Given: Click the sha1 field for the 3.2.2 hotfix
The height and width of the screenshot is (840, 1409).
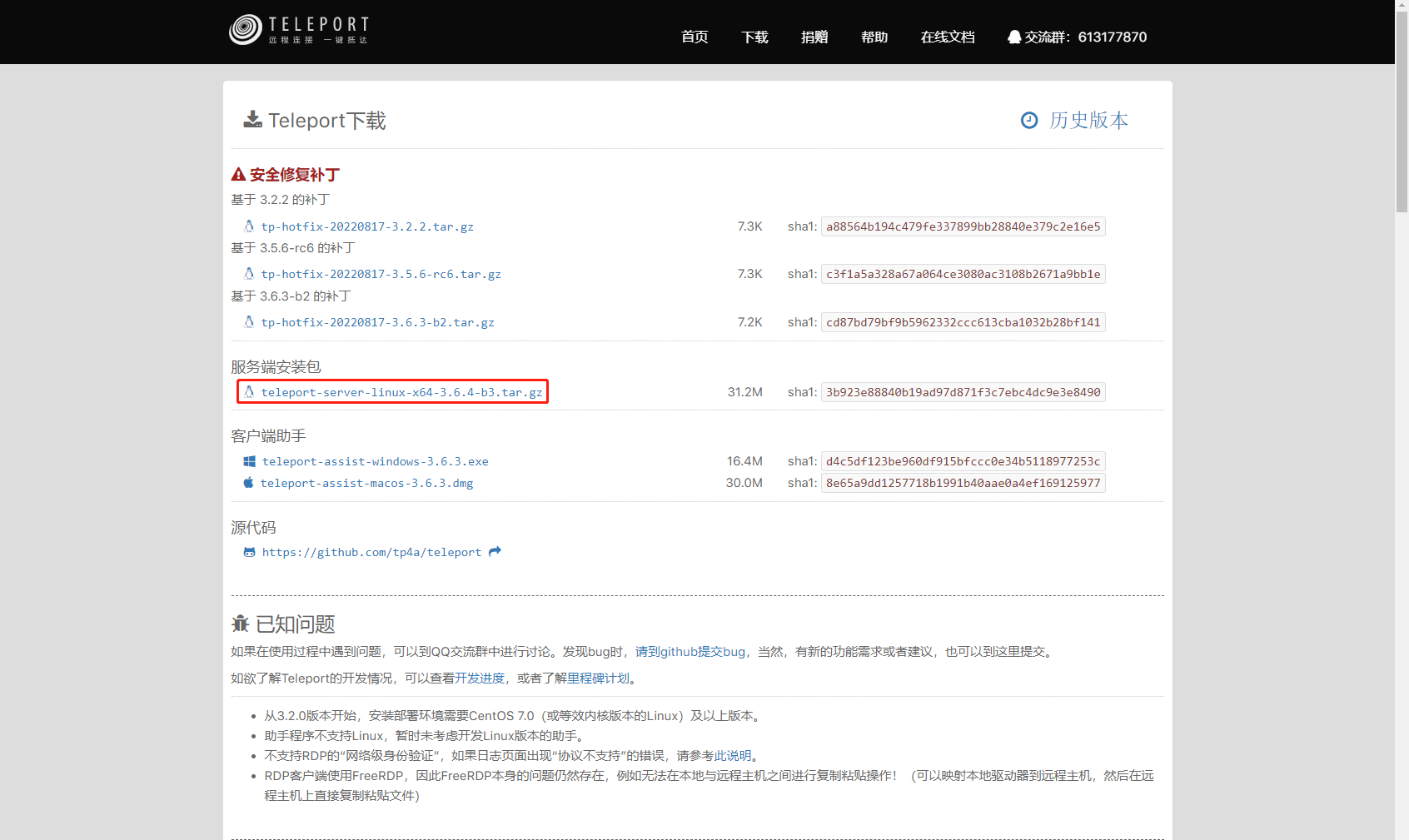Looking at the screenshot, I should (x=963, y=226).
